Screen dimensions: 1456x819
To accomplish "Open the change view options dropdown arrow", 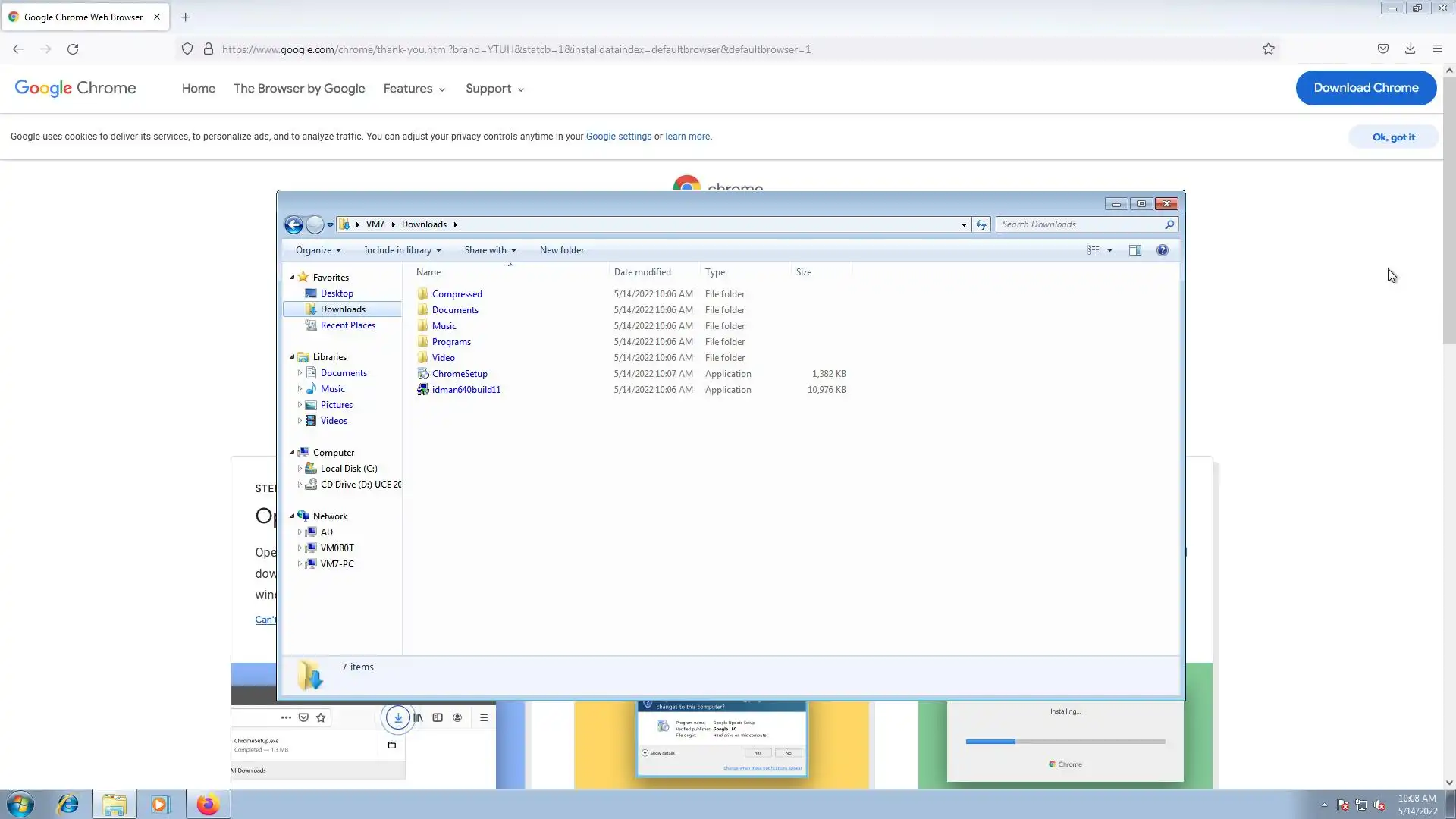I will point(1109,250).
